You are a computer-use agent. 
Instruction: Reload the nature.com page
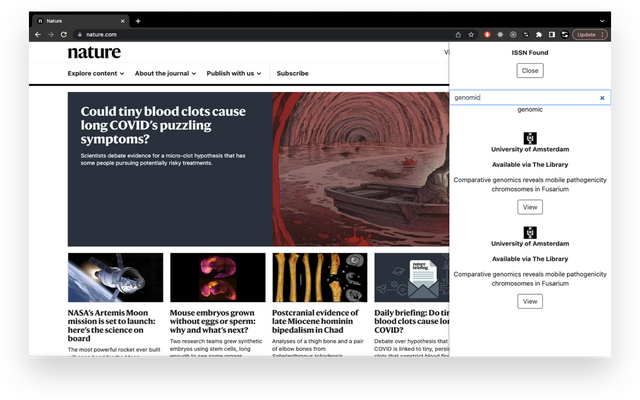(64, 35)
